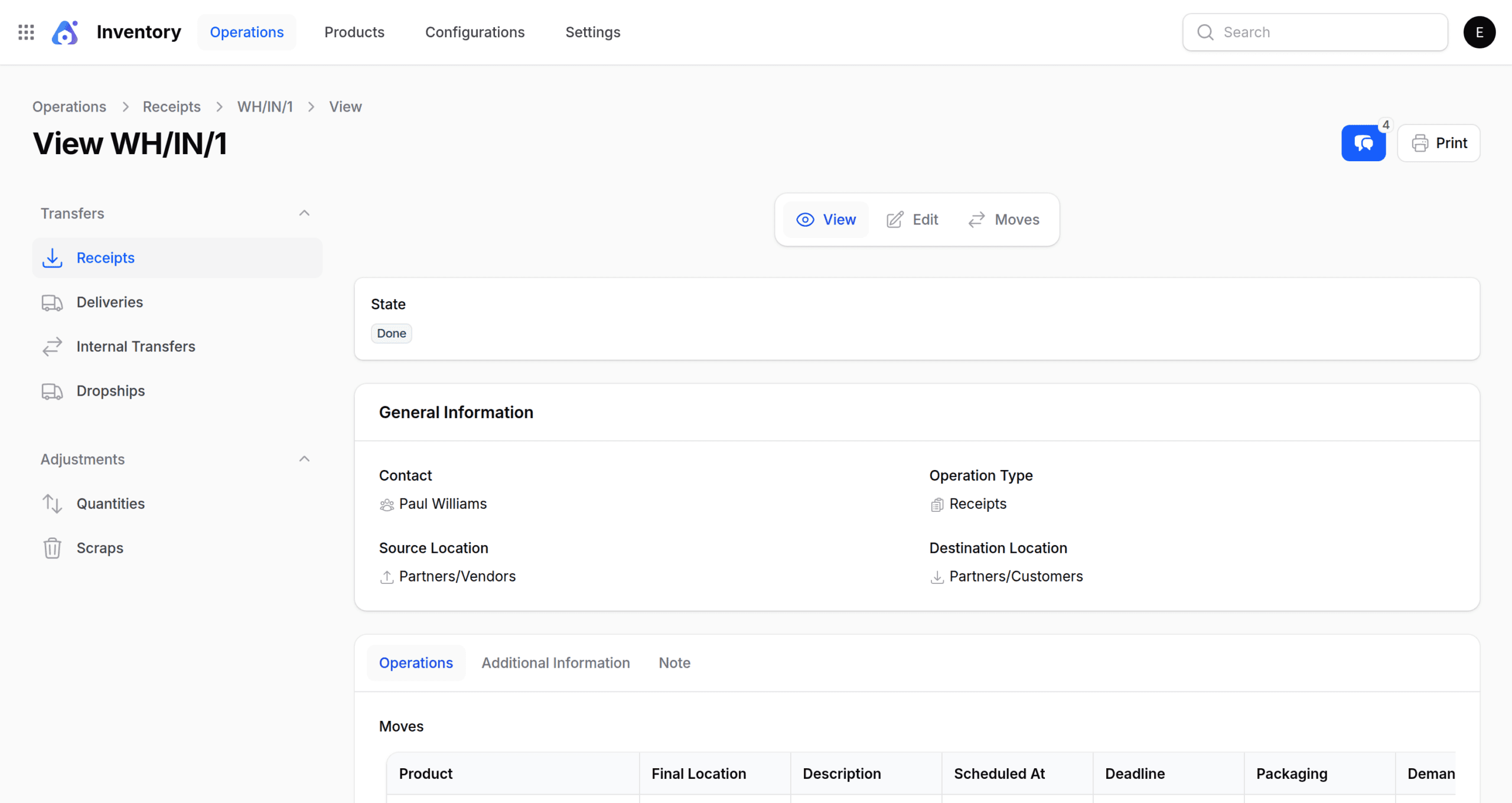
Task: Click the Internal Transfers arrows icon
Action: pyautogui.click(x=52, y=347)
